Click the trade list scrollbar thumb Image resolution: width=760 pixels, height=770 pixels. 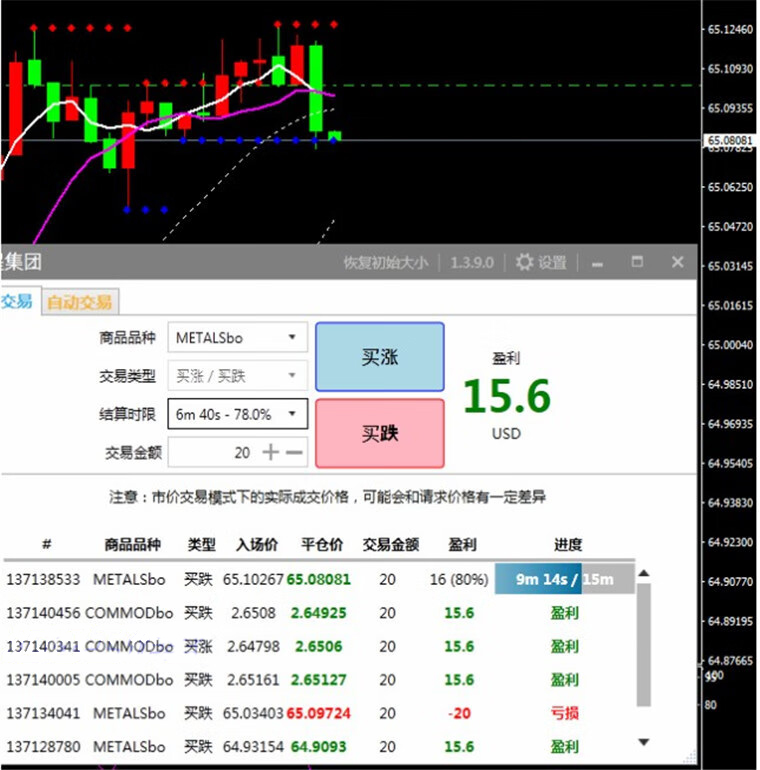click(x=644, y=644)
